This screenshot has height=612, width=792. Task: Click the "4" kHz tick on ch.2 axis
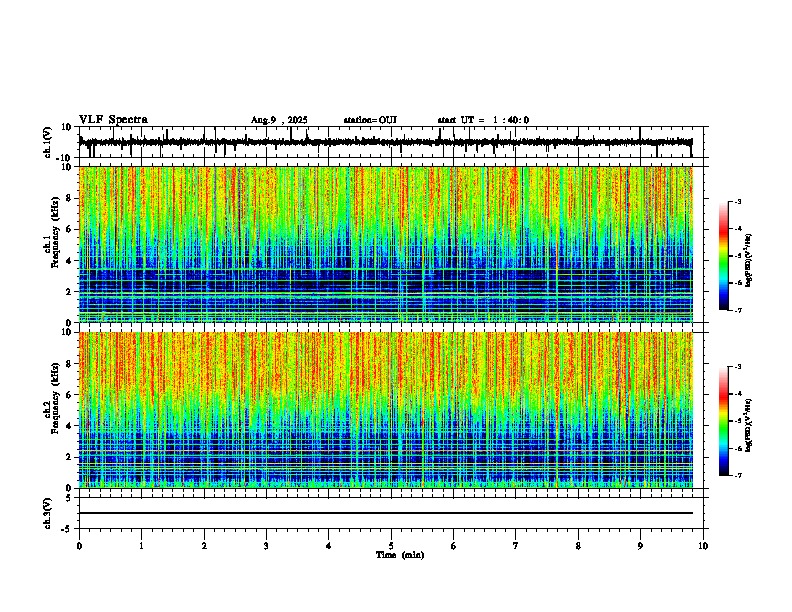coord(70,426)
